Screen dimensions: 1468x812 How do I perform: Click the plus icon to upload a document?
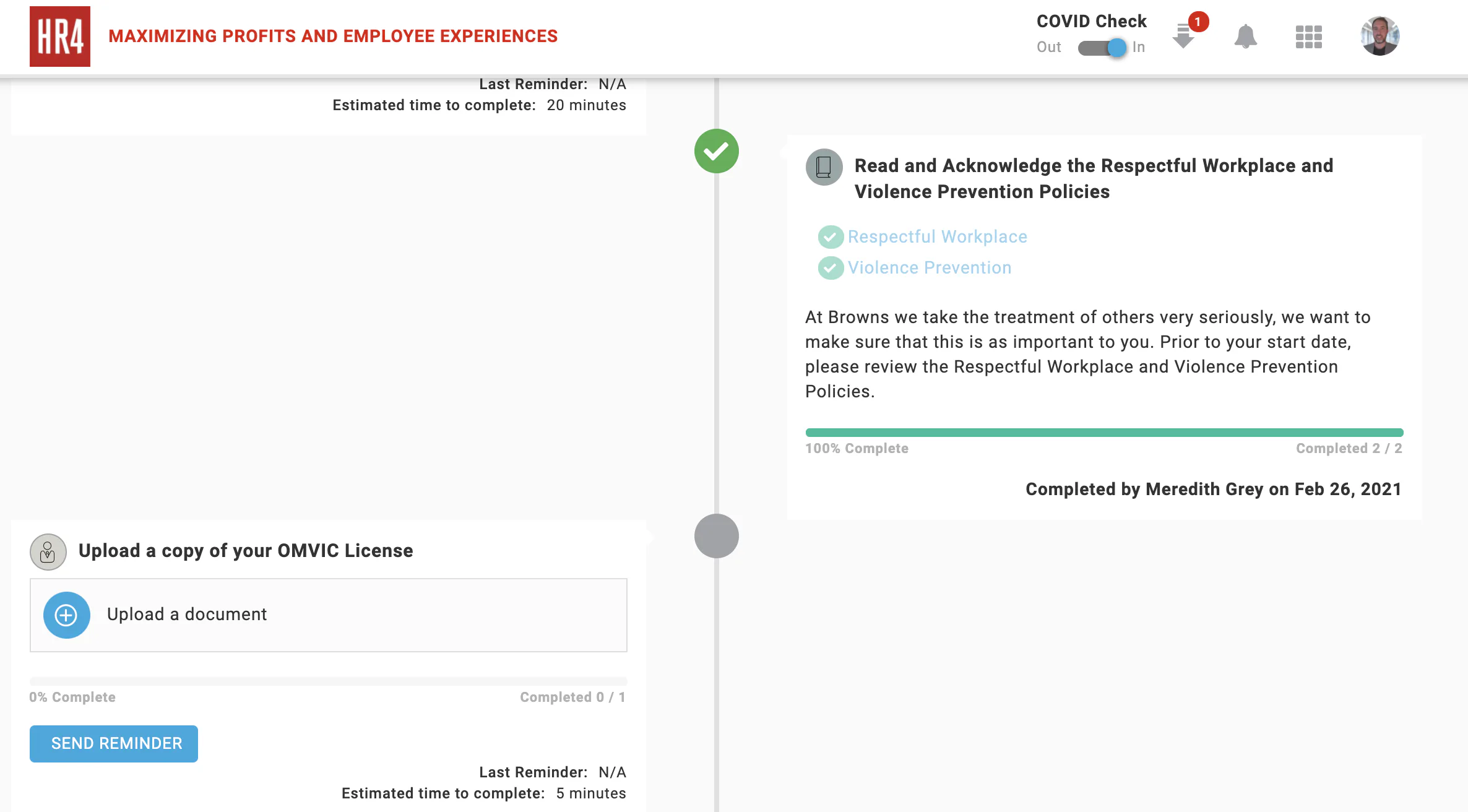66,615
